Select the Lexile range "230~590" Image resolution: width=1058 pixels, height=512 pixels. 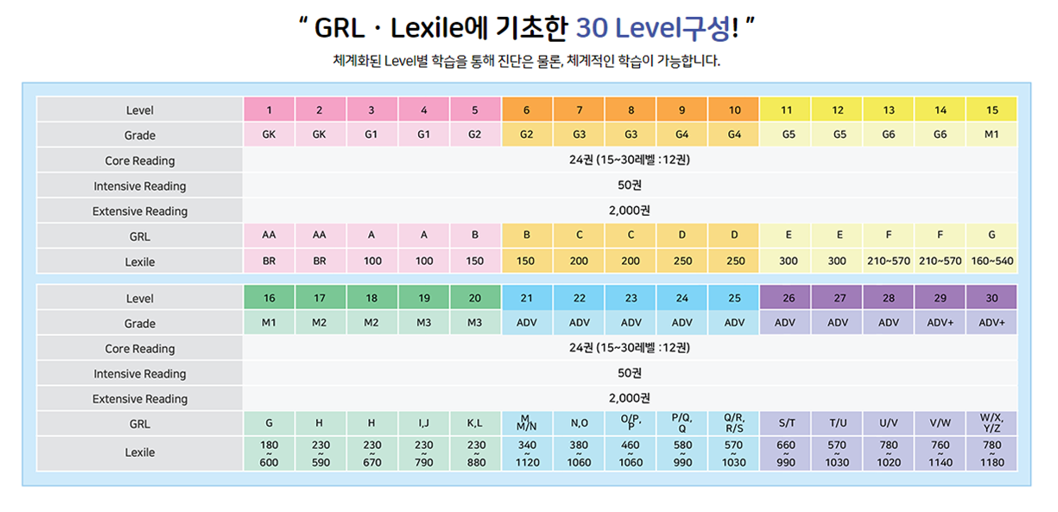point(321,454)
